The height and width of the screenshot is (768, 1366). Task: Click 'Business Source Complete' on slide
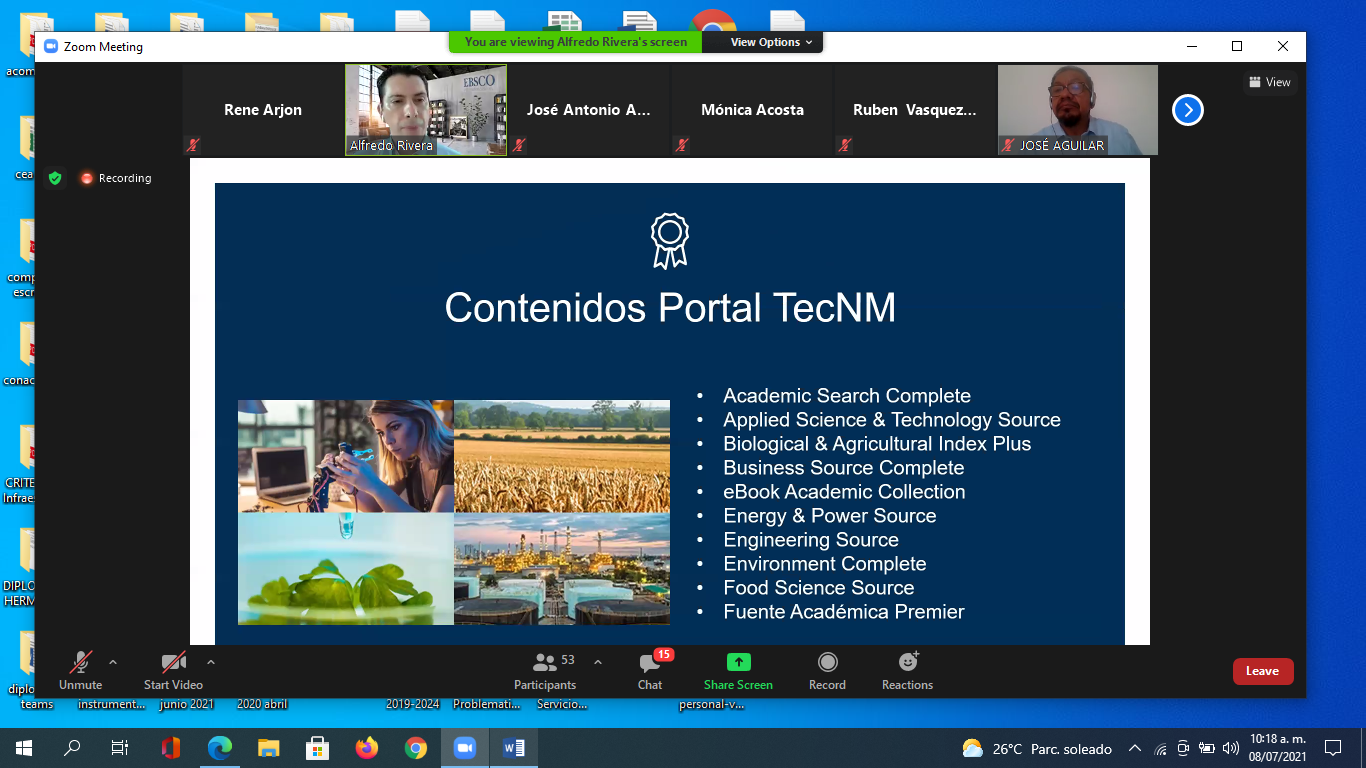tap(844, 468)
